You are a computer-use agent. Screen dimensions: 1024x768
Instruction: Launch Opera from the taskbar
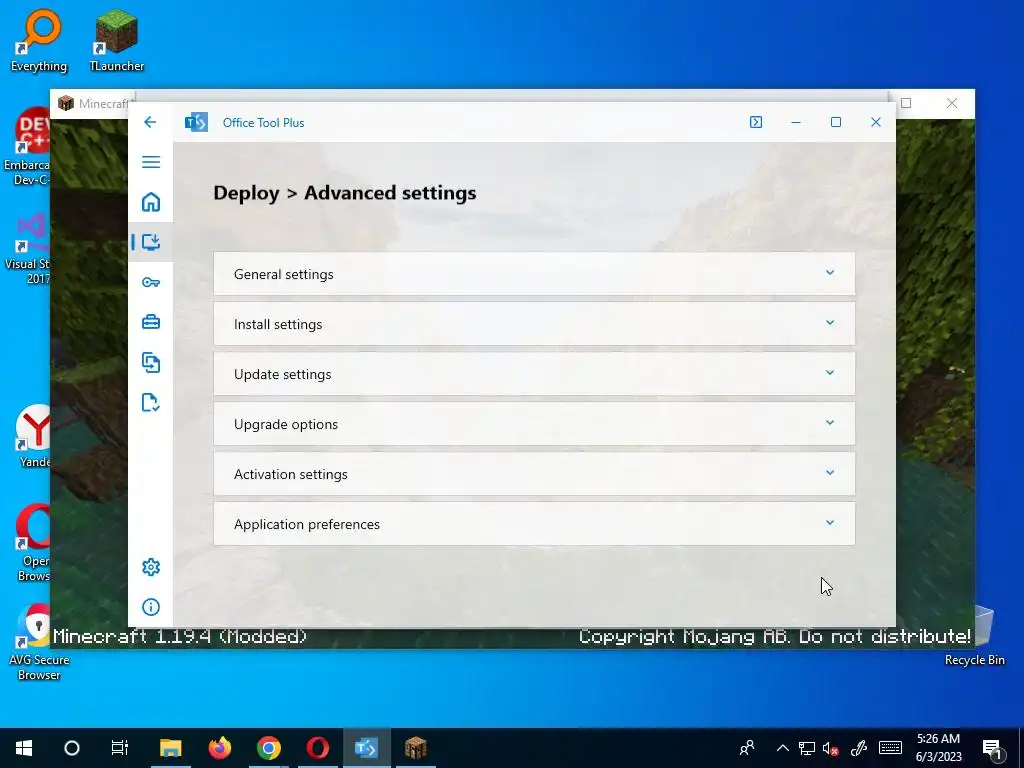point(317,748)
